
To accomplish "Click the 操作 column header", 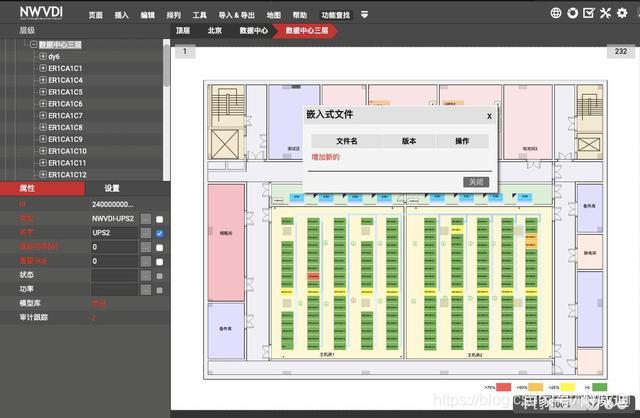I will tap(462, 141).
